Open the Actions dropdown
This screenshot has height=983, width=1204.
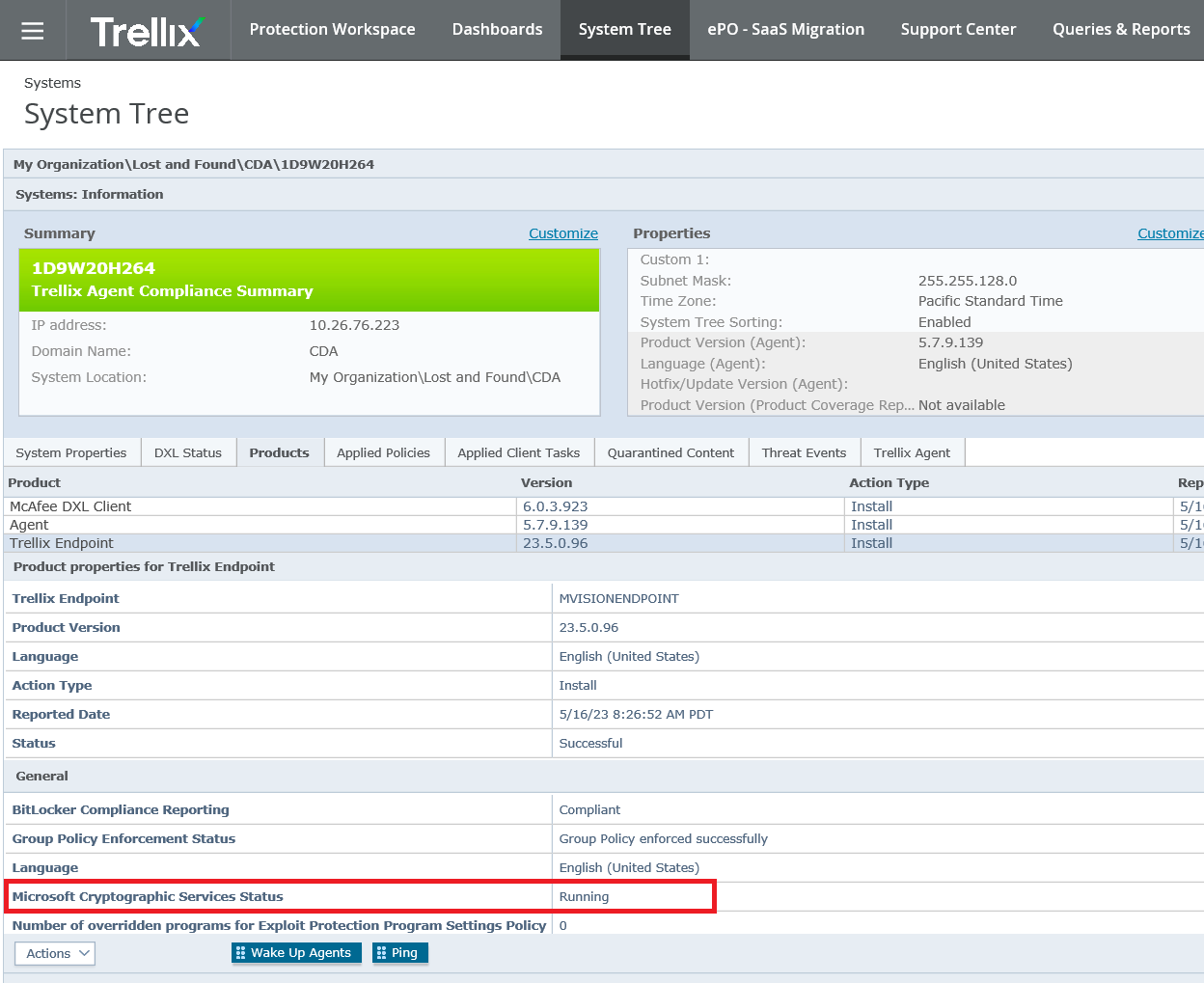tap(55, 953)
